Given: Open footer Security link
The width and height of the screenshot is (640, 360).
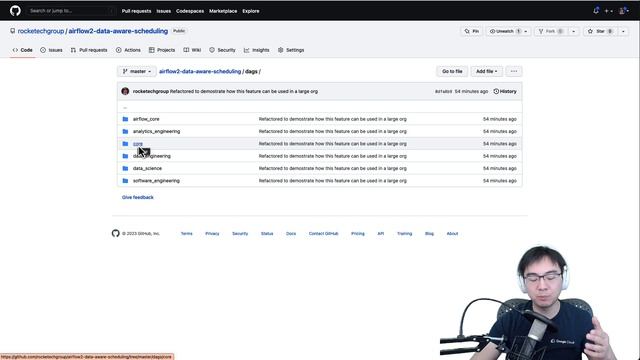Looking at the screenshot, I should 240,233.
